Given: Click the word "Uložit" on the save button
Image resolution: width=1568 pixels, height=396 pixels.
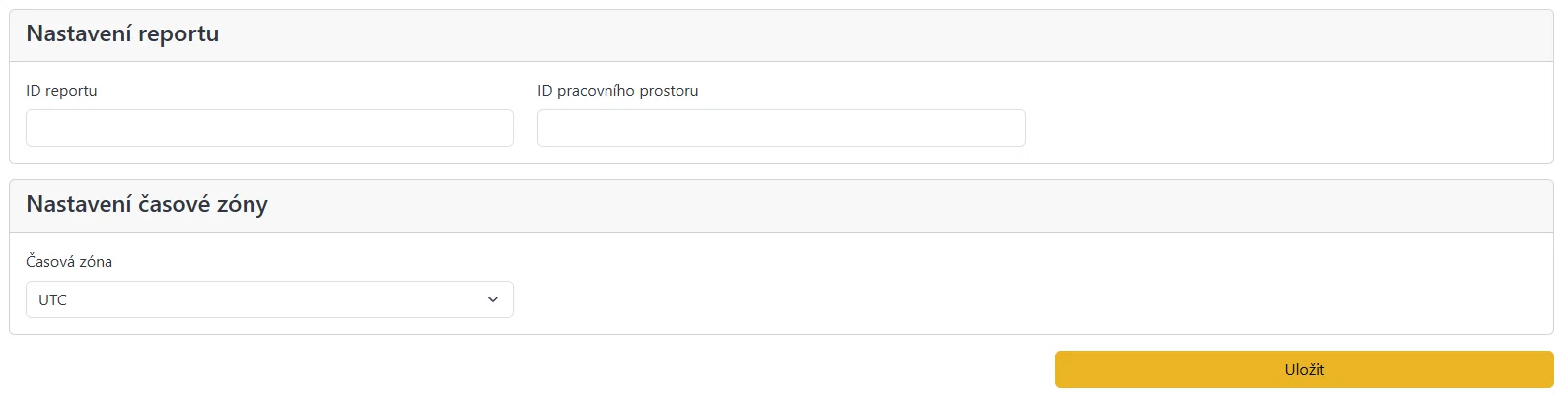Looking at the screenshot, I should click(1304, 370).
